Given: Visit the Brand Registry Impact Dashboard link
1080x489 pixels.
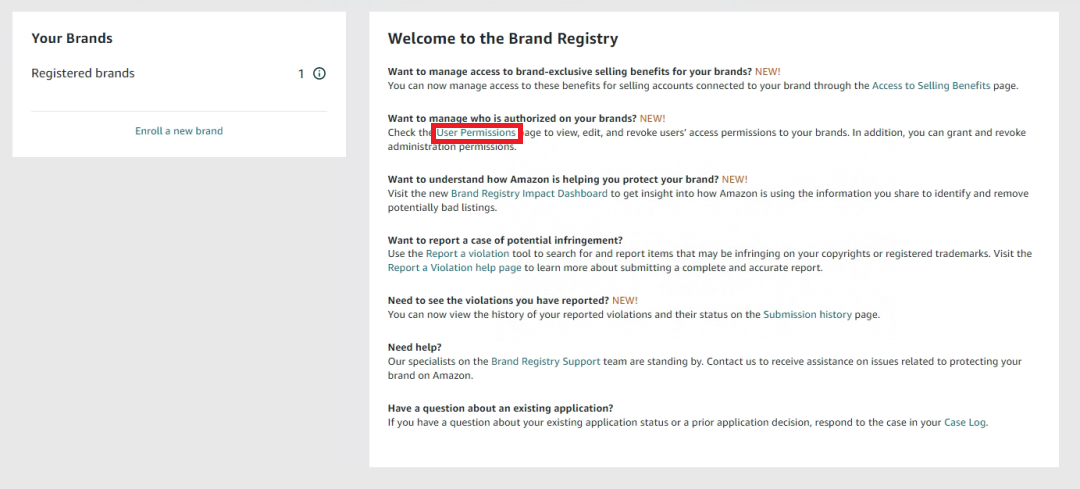Looking at the screenshot, I should click(529, 194).
